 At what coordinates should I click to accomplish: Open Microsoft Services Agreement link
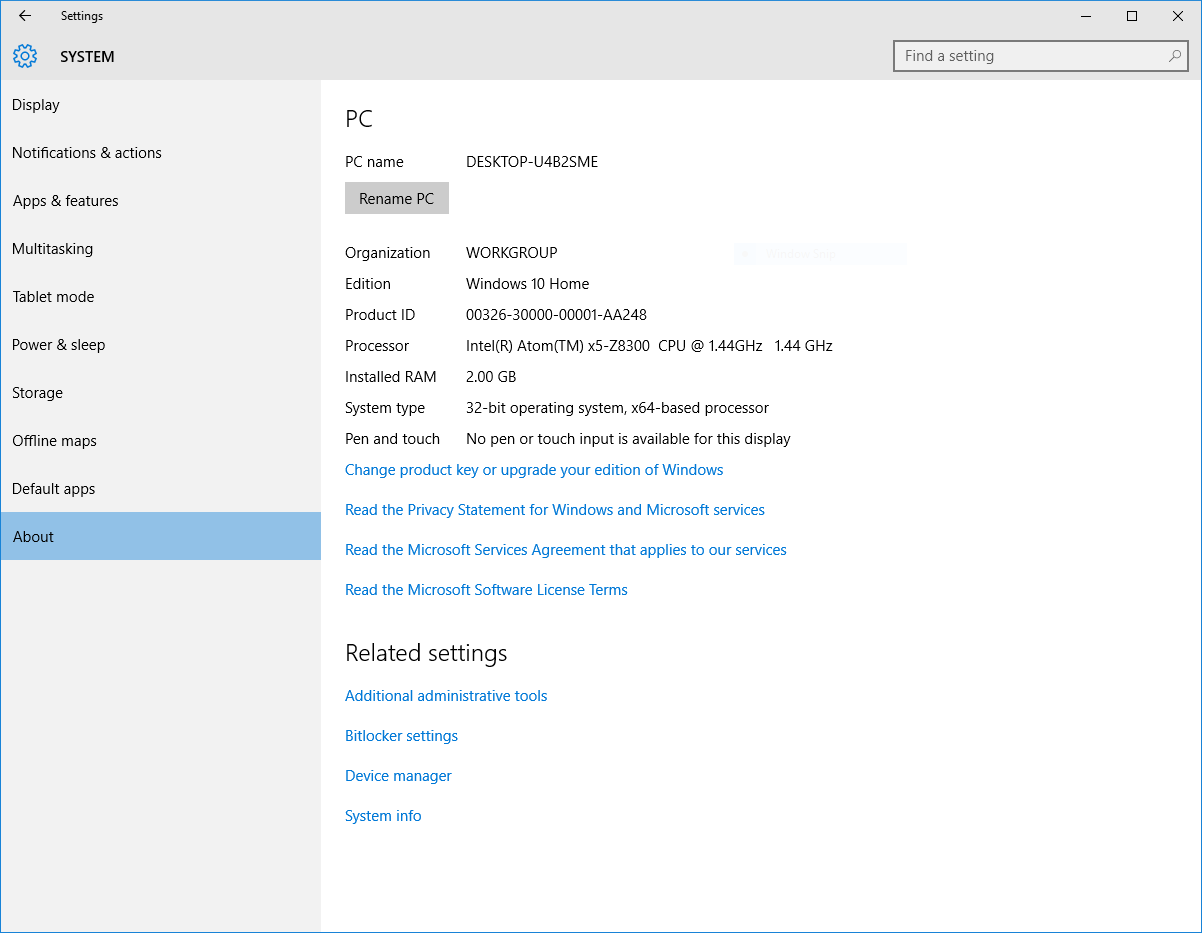[x=566, y=550]
